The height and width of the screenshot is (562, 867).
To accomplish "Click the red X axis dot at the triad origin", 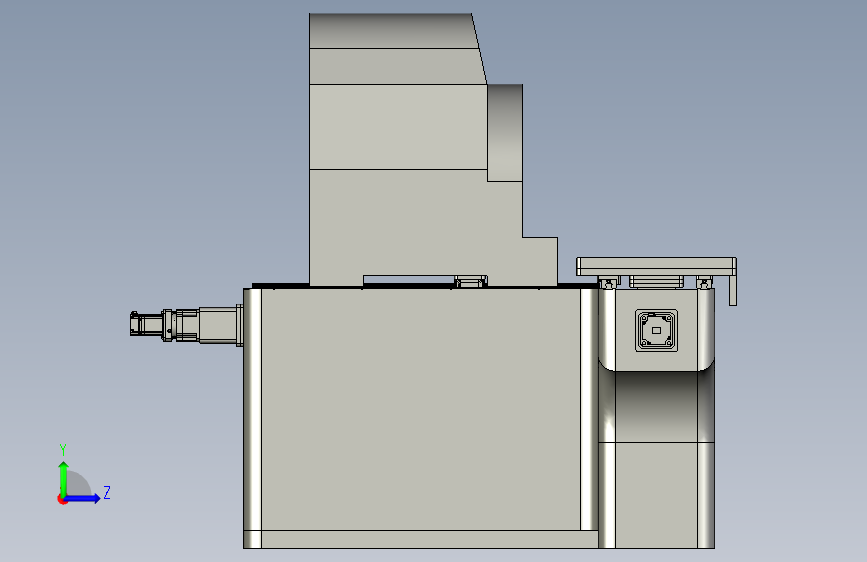I will click(62, 499).
